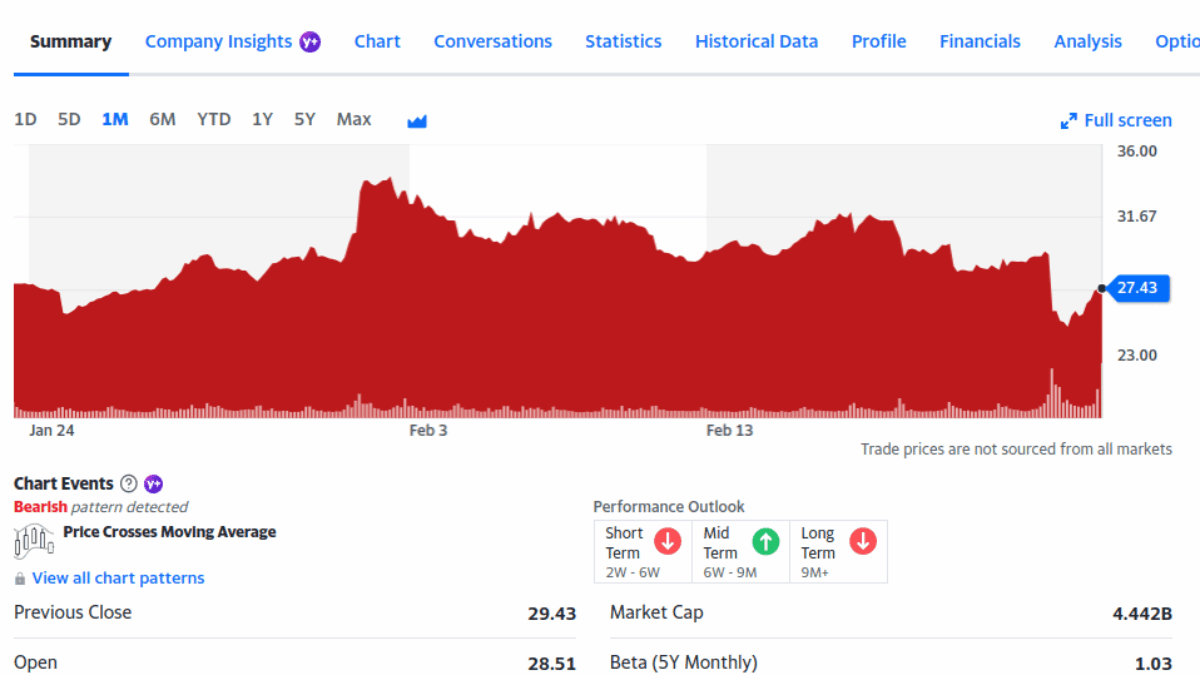The width and height of the screenshot is (1200, 675).
Task: Open View all chart patterns link
Action: [118, 578]
